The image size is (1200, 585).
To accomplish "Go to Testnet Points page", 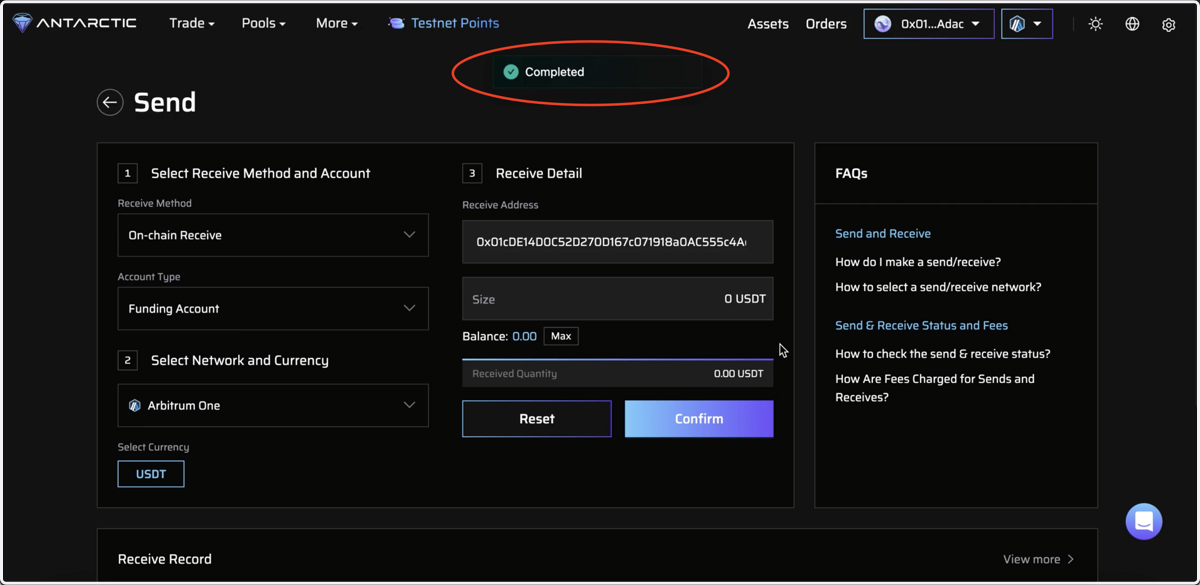I will (455, 23).
